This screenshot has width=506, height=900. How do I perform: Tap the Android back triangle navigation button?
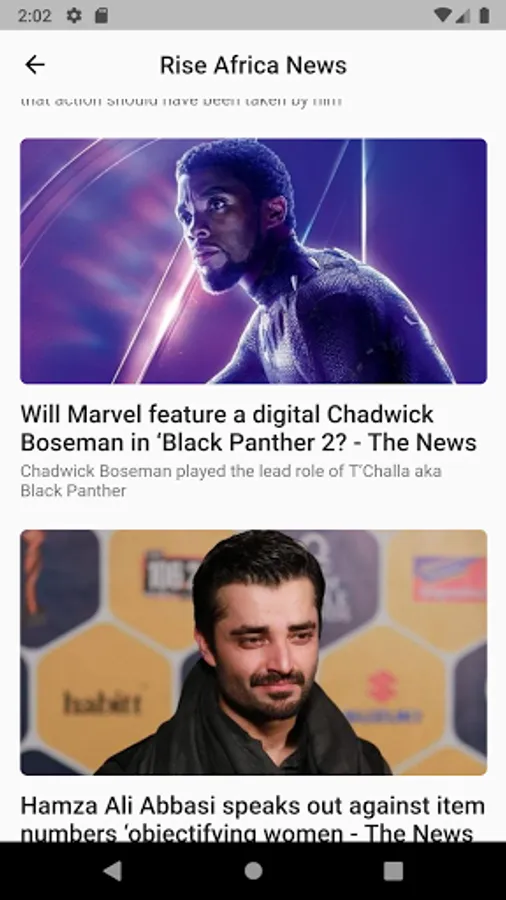pyautogui.click(x=113, y=871)
